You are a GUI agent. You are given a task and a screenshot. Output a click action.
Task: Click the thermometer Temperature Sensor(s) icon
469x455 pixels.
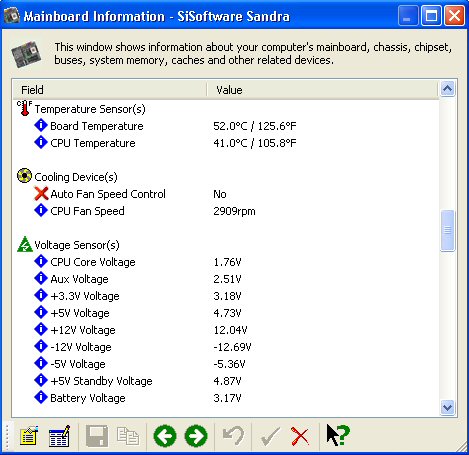24,108
